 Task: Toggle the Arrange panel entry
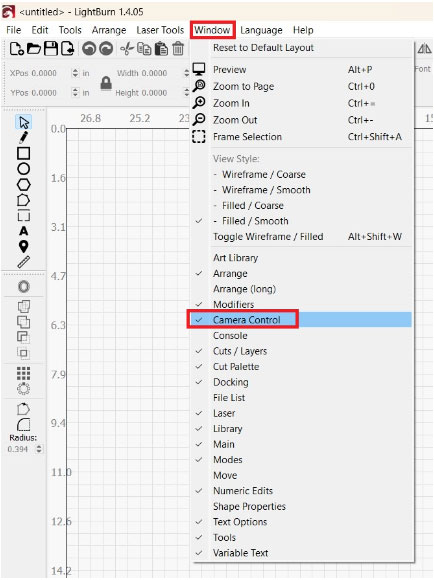coord(300,273)
